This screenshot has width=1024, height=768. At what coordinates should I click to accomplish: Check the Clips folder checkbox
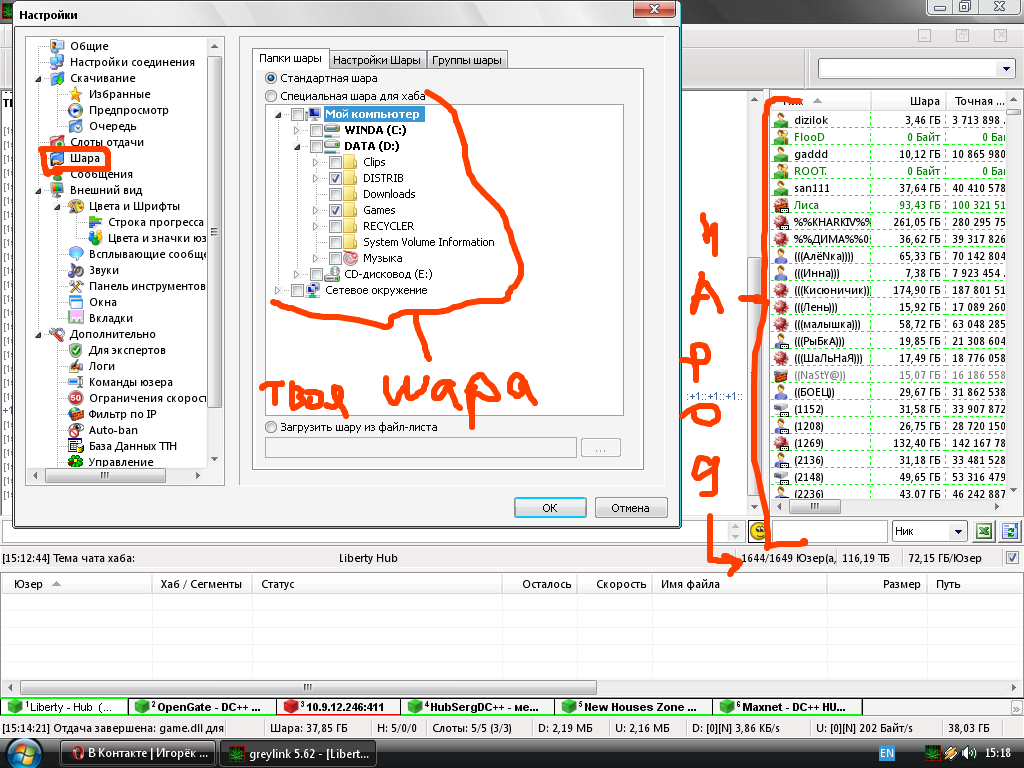[335, 162]
